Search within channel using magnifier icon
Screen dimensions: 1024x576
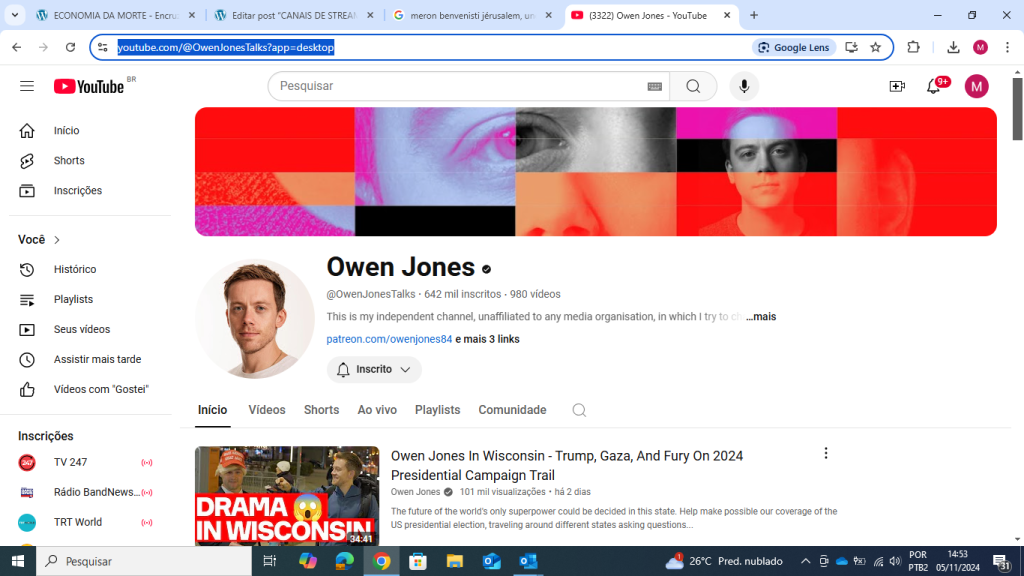pos(579,410)
